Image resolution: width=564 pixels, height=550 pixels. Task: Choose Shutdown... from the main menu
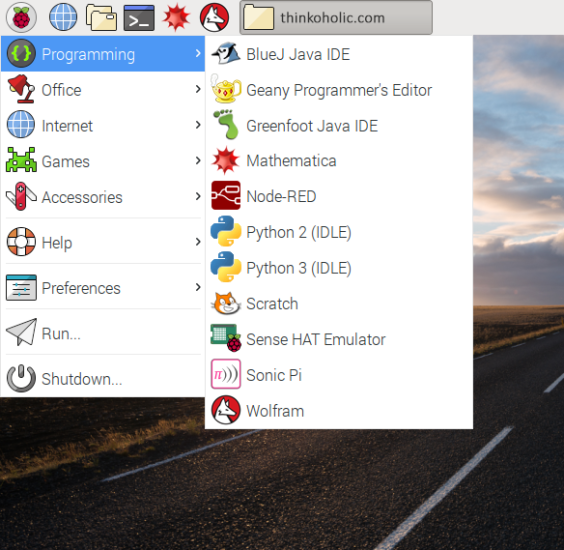(x=103, y=378)
